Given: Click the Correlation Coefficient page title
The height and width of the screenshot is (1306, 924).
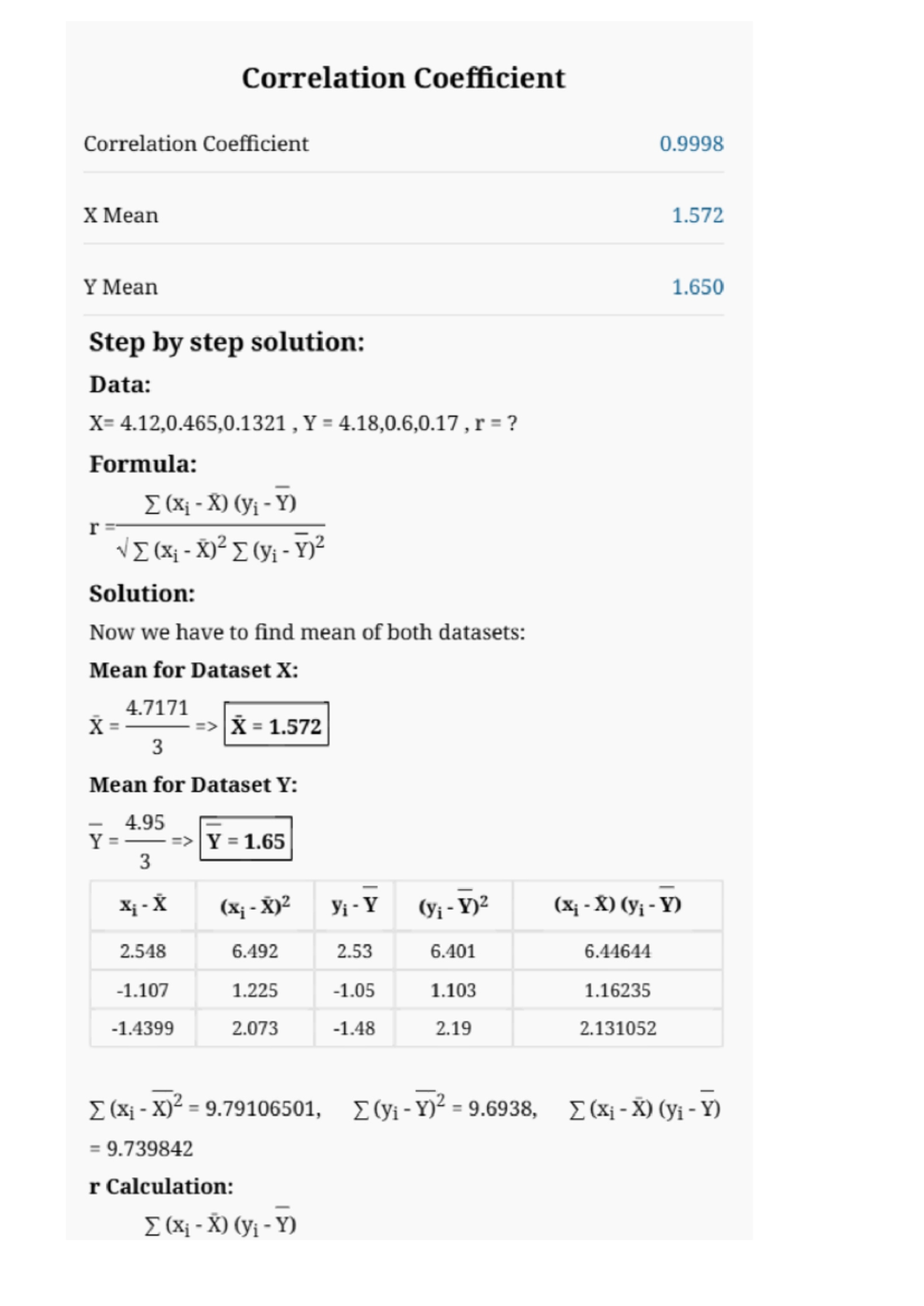Looking at the screenshot, I should tap(403, 78).
